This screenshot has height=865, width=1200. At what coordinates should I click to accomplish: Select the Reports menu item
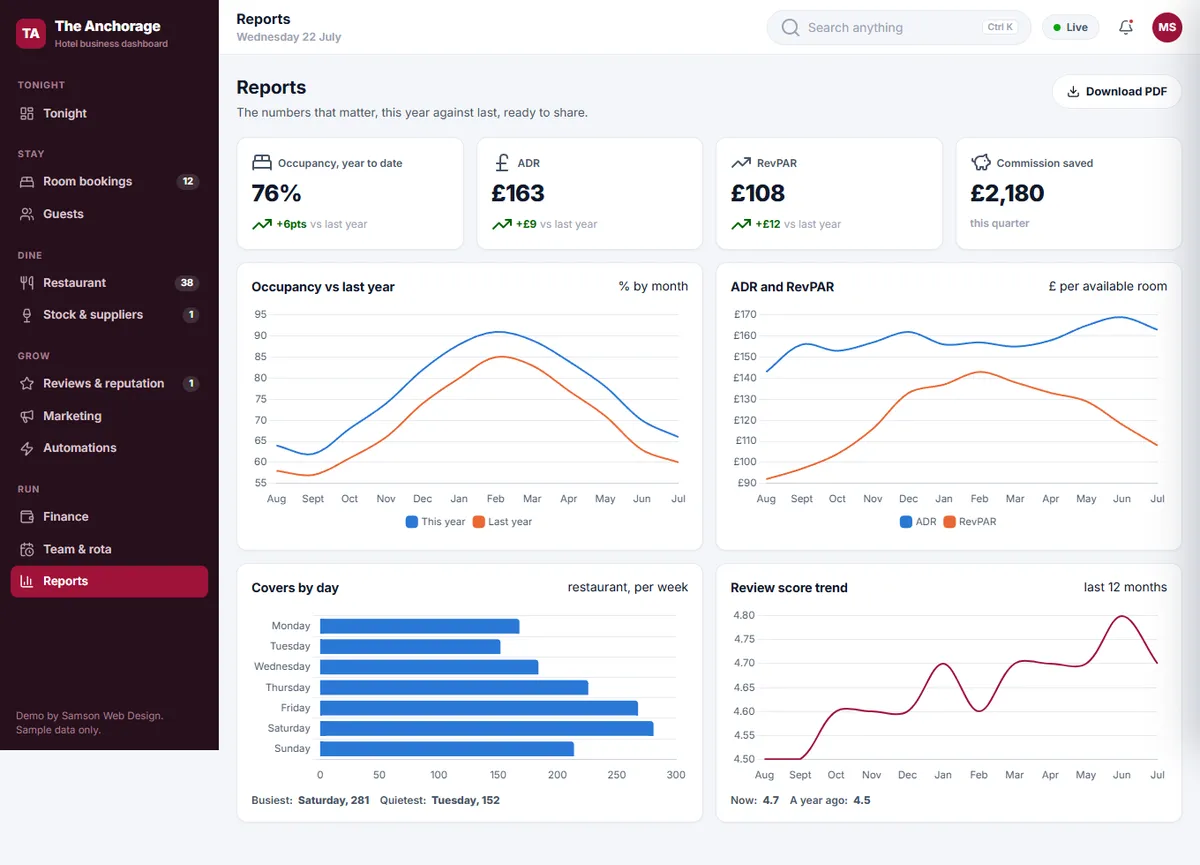(109, 581)
